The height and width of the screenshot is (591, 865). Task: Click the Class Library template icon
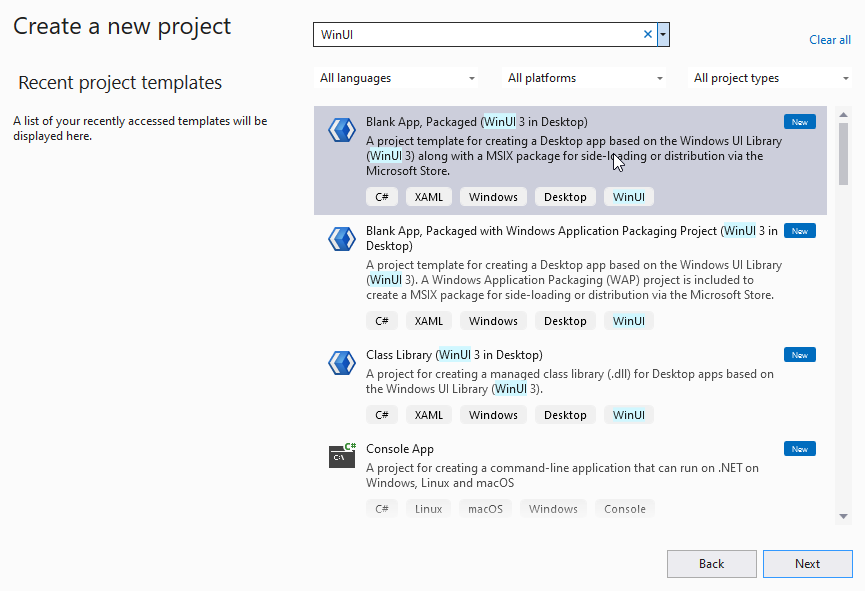point(342,362)
